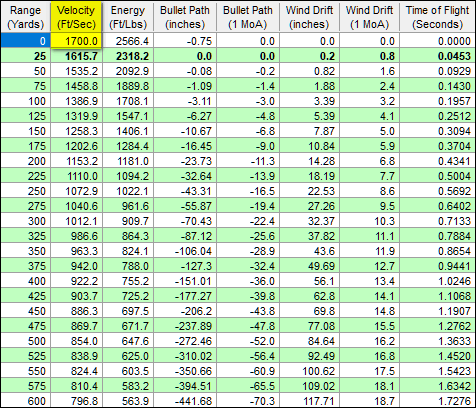The width and height of the screenshot is (476, 408).
Task: Click the 1.7276 time of flight cell
Action: tap(438, 400)
